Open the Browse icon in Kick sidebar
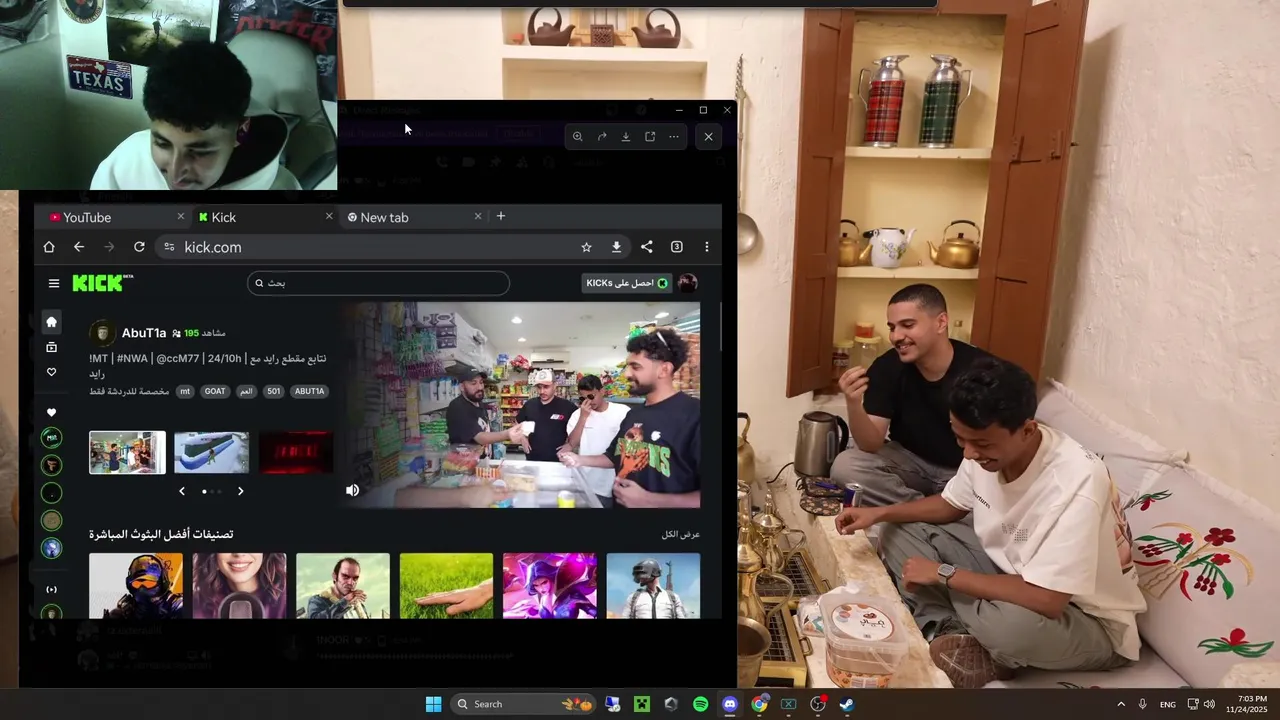 52,347
